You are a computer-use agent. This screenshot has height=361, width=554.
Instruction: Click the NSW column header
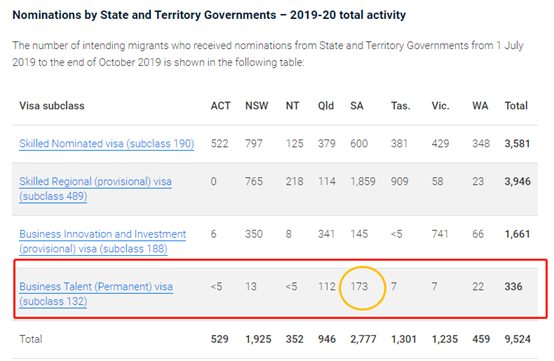[x=257, y=106]
